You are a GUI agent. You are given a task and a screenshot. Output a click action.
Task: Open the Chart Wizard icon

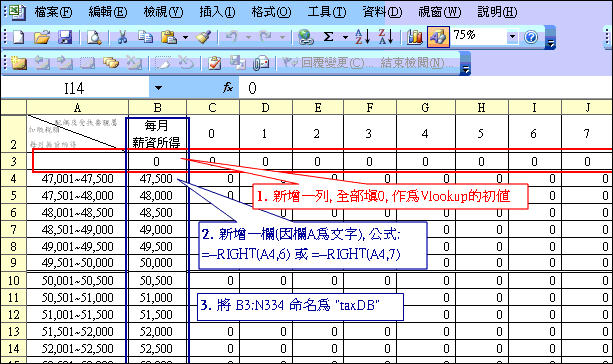click(414, 38)
